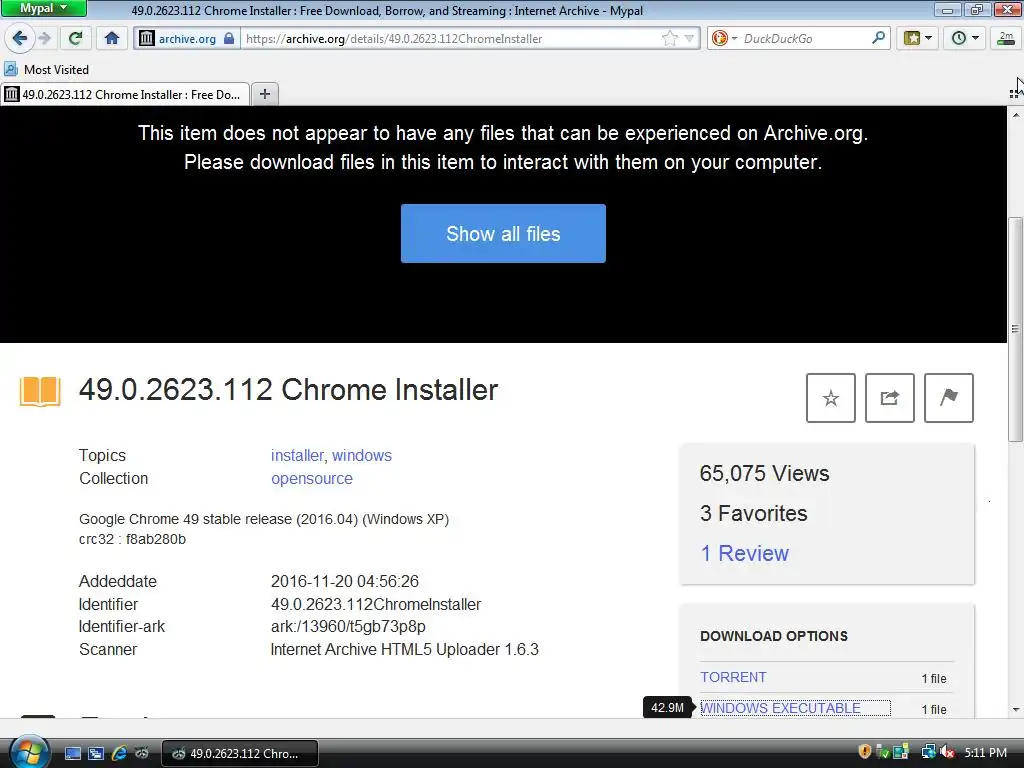
Task: Open the Most Visited bookmarks folder
Action: tap(46, 69)
